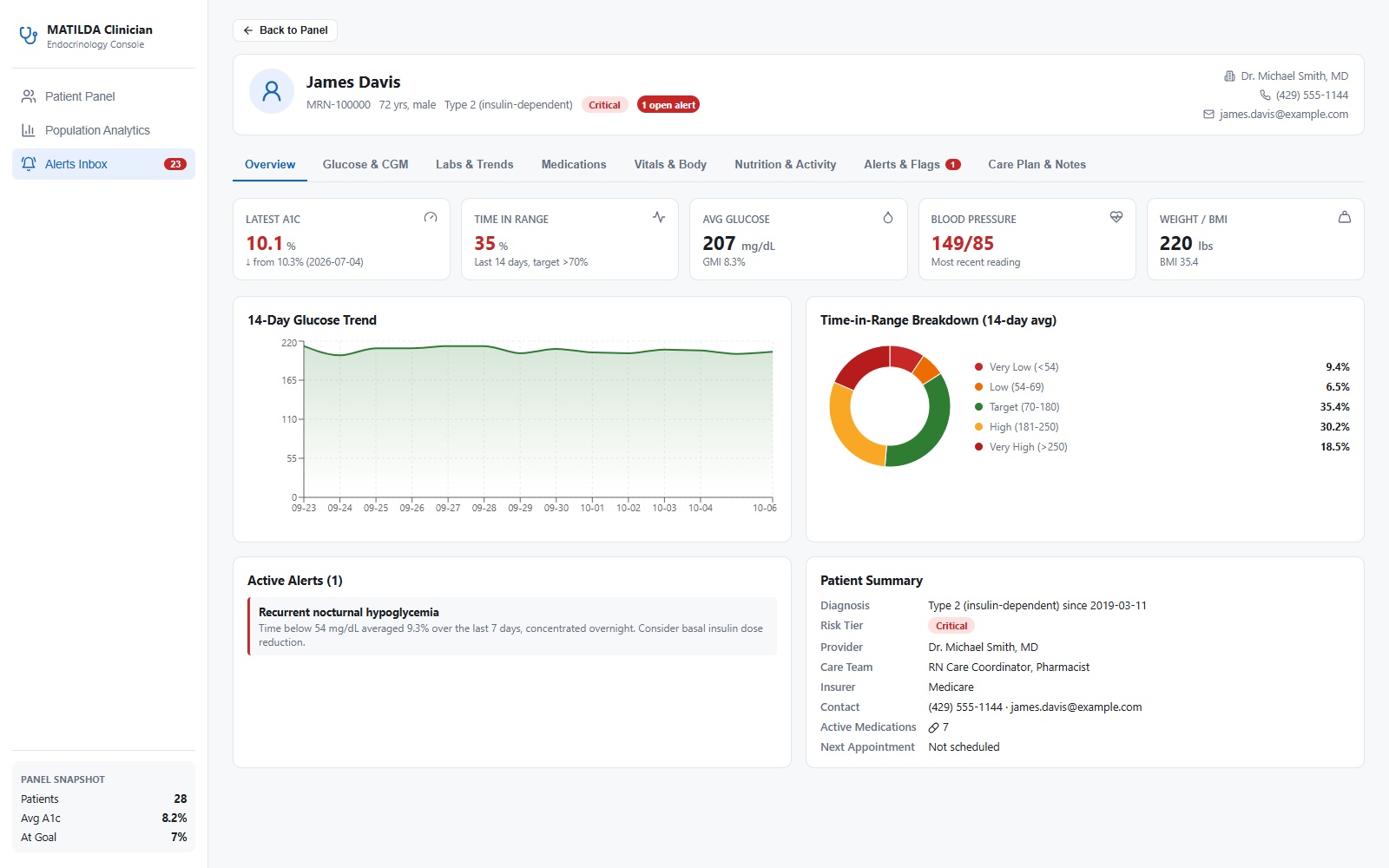The image size is (1389, 868).
Task: Switch to the Glucose & CGM tab
Action: point(365,164)
